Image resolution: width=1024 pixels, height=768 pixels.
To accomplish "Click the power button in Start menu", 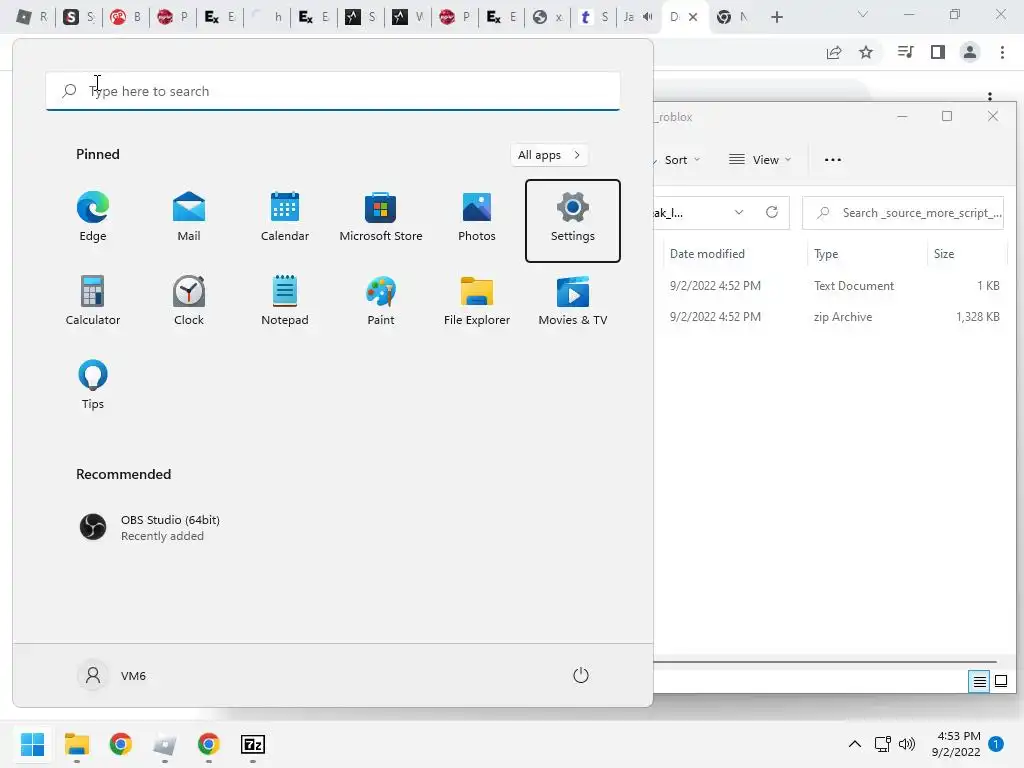I will point(581,675).
